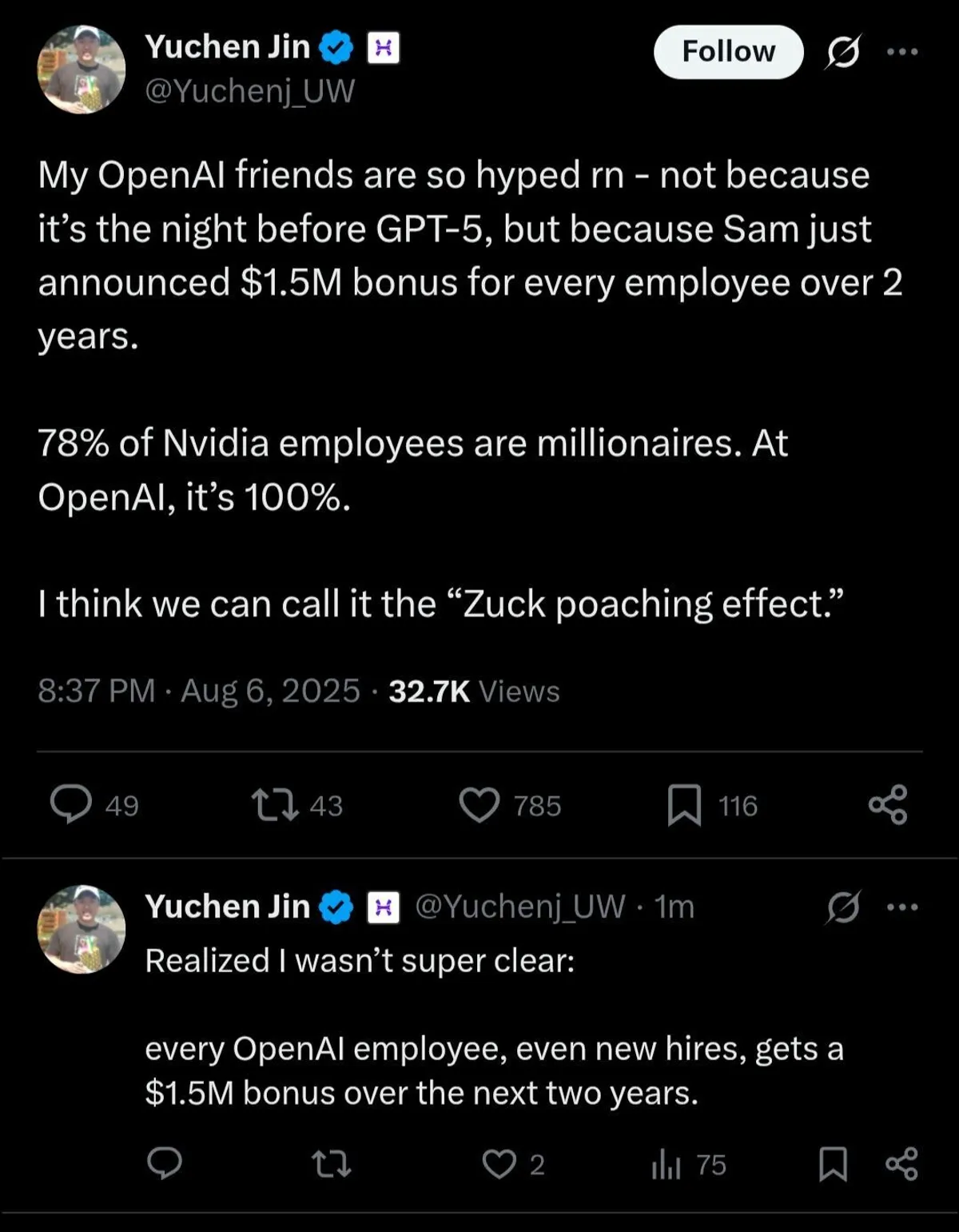The height and width of the screenshot is (1232, 959).
Task: Open the @Yuchenj_UW handle link in header
Action: tap(249, 91)
